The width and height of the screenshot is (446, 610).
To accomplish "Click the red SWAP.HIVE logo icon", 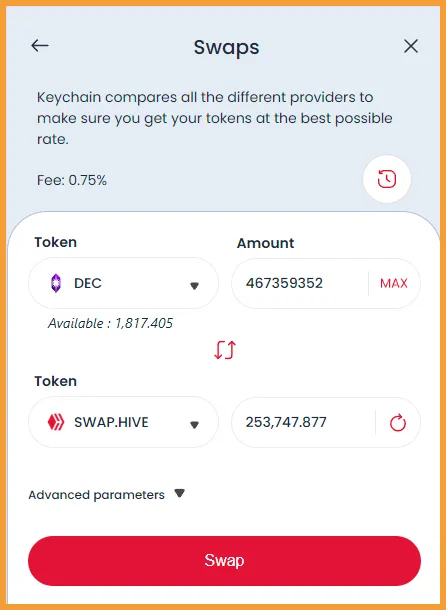I will point(56,422).
